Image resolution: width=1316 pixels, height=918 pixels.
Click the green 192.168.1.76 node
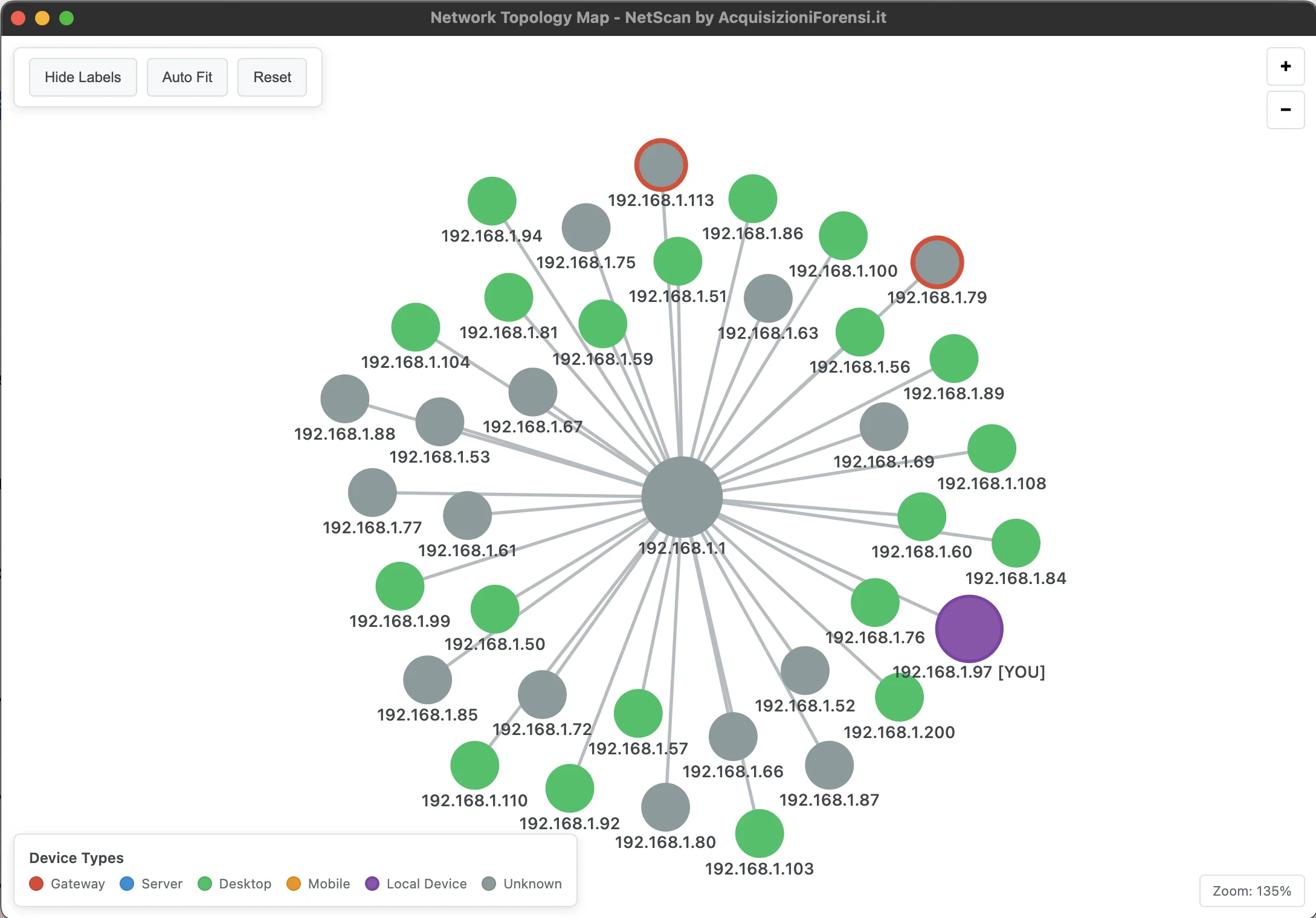pyautogui.click(x=875, y=603)
